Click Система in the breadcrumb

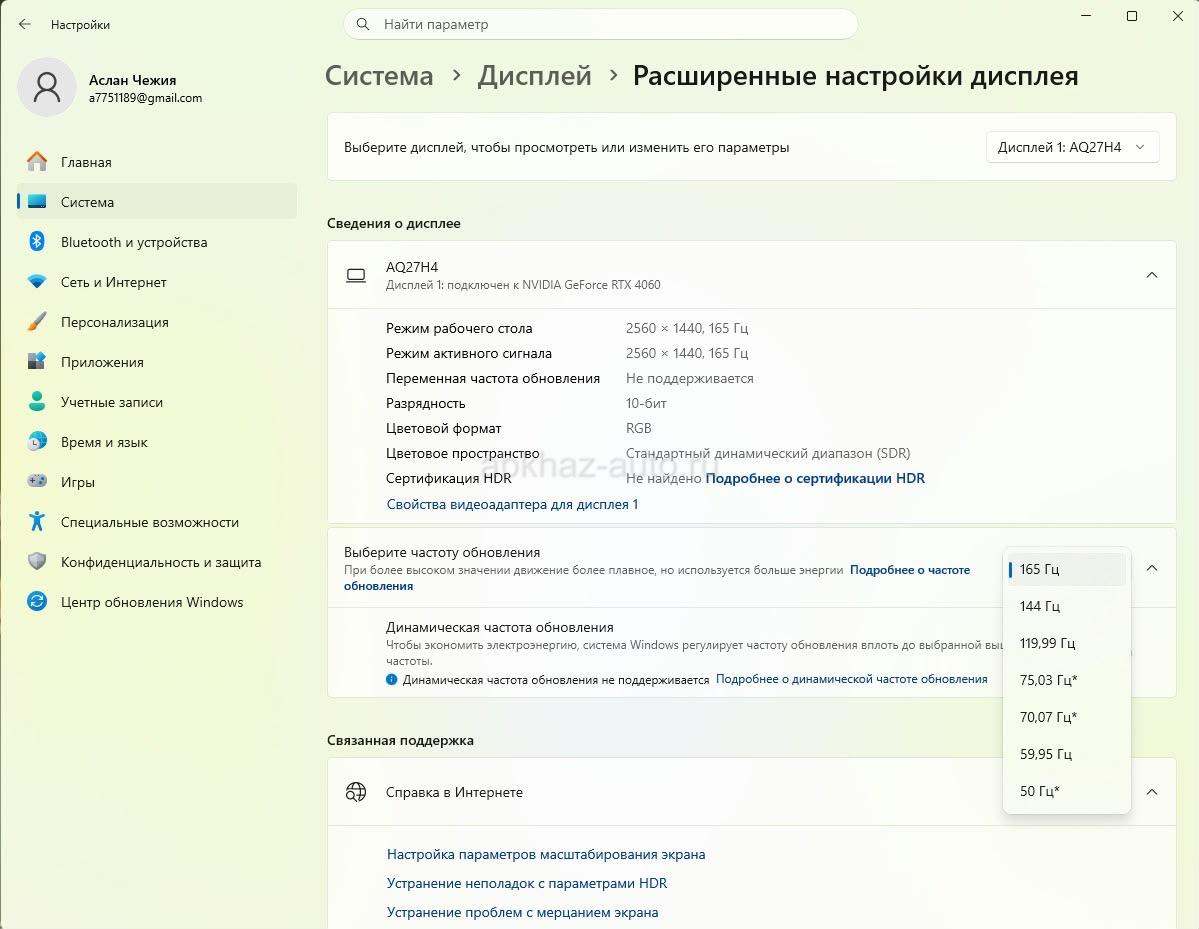(x=379, y=76)
